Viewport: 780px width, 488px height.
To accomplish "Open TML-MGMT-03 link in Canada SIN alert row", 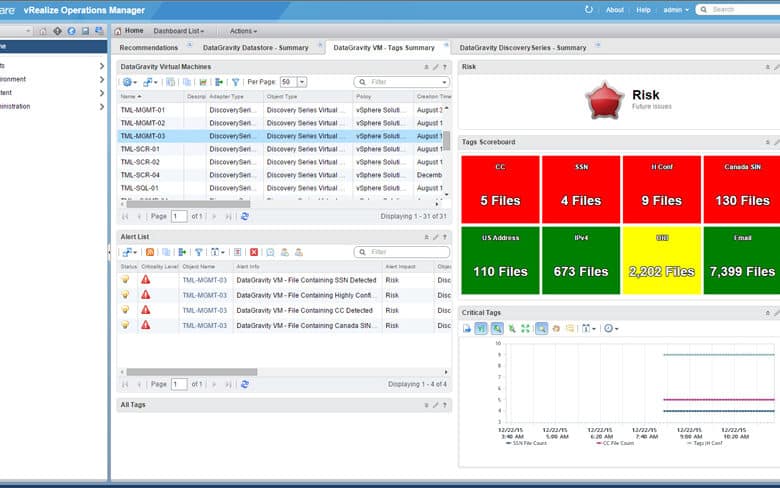I will pos(204,325).
